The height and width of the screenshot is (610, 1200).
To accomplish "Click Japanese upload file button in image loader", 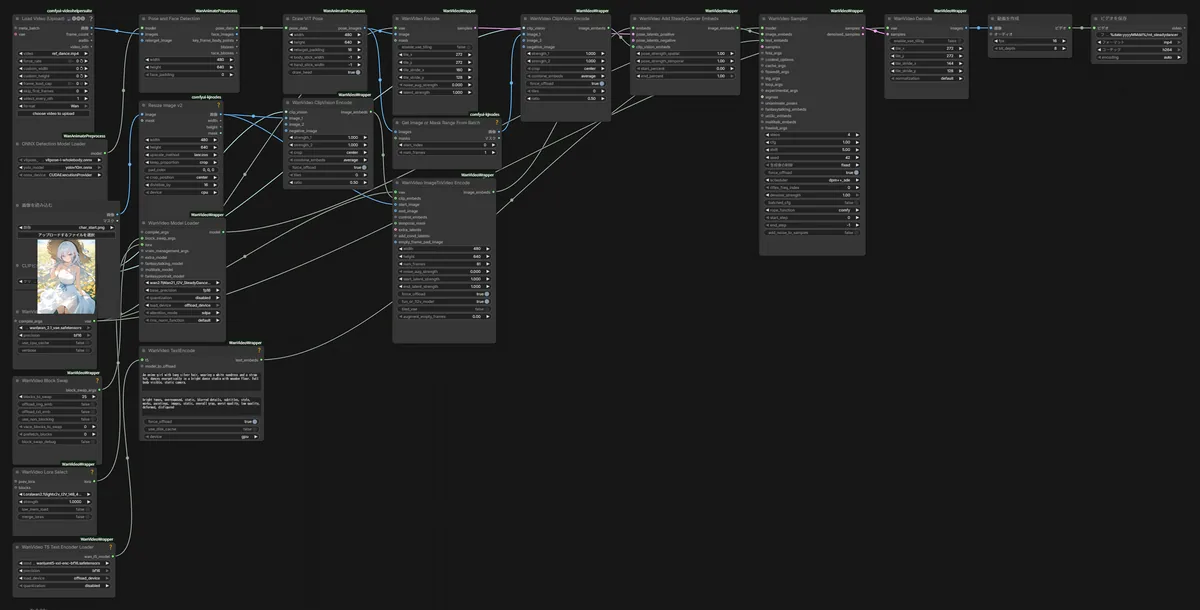I will [x=66, y=234].
